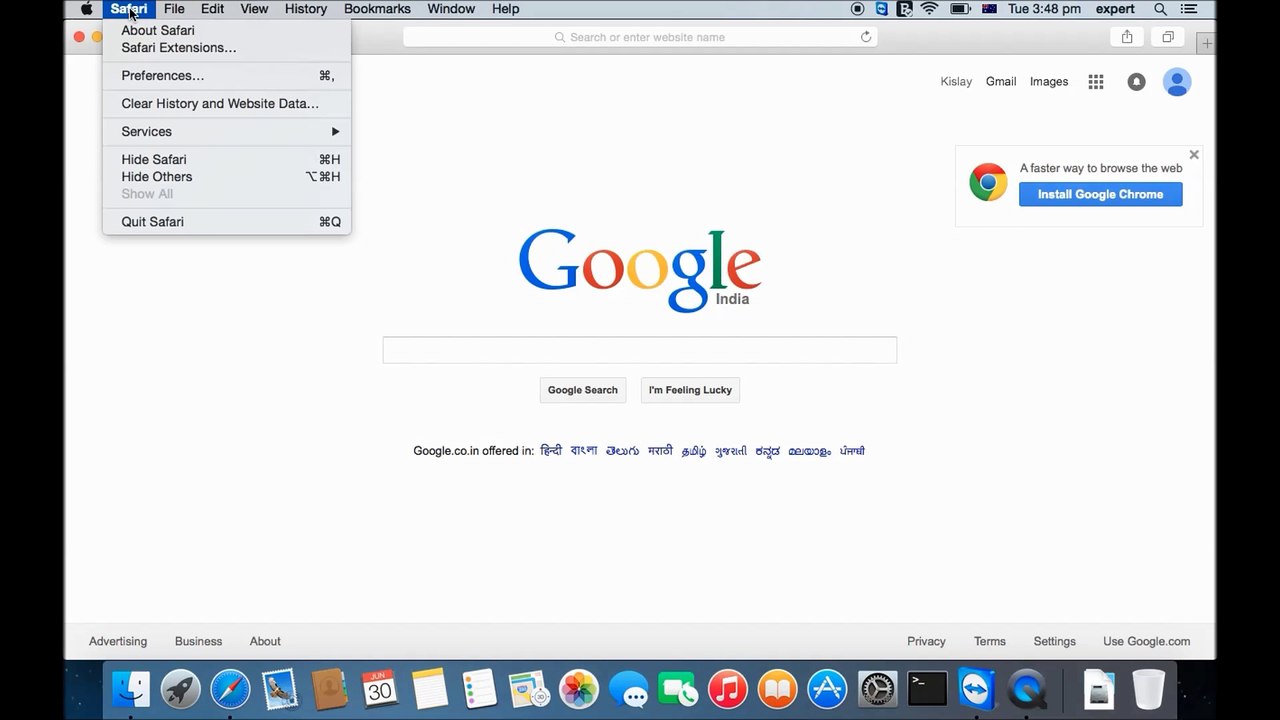Viewport: 1280px width, 720px height.
Task: Open Calendar icon showing 30
Action: (379, 689)
